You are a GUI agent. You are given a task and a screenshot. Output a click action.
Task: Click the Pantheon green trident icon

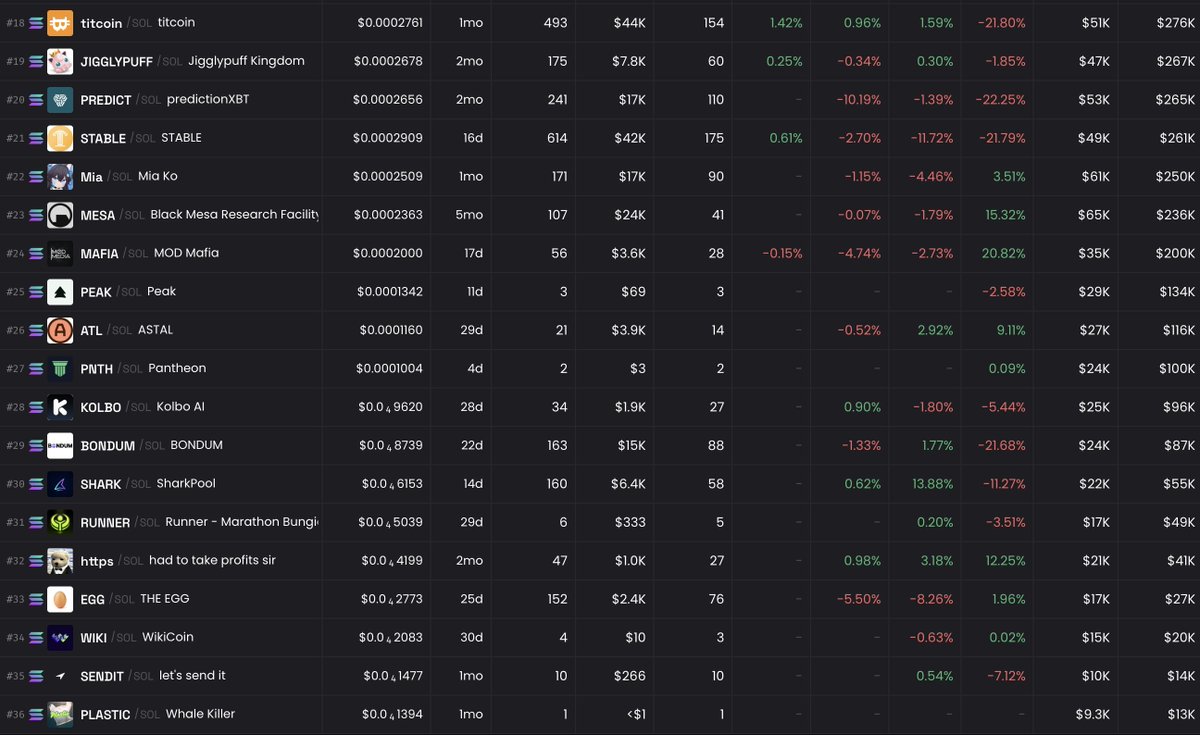click(60, 368)
